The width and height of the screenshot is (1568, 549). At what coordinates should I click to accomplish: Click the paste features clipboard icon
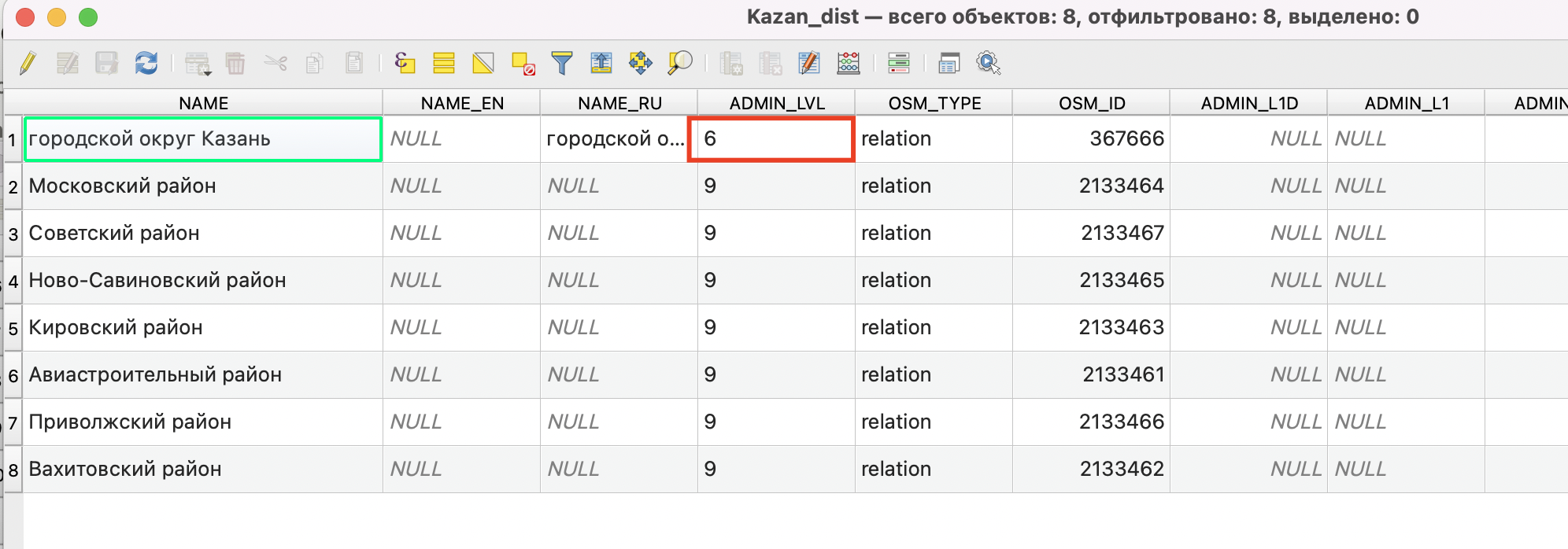click(x=354, y=63)
